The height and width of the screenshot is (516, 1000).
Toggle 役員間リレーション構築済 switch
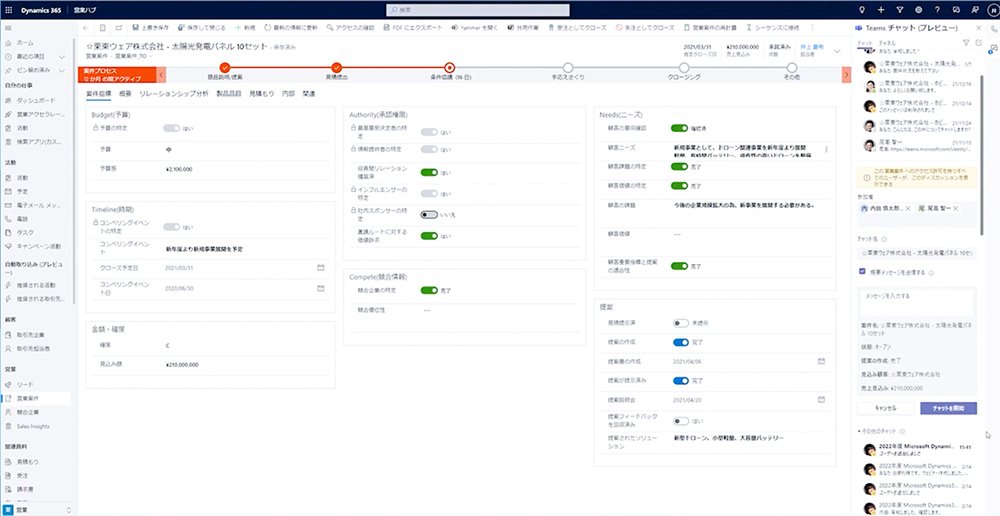(x=429, y=172)
